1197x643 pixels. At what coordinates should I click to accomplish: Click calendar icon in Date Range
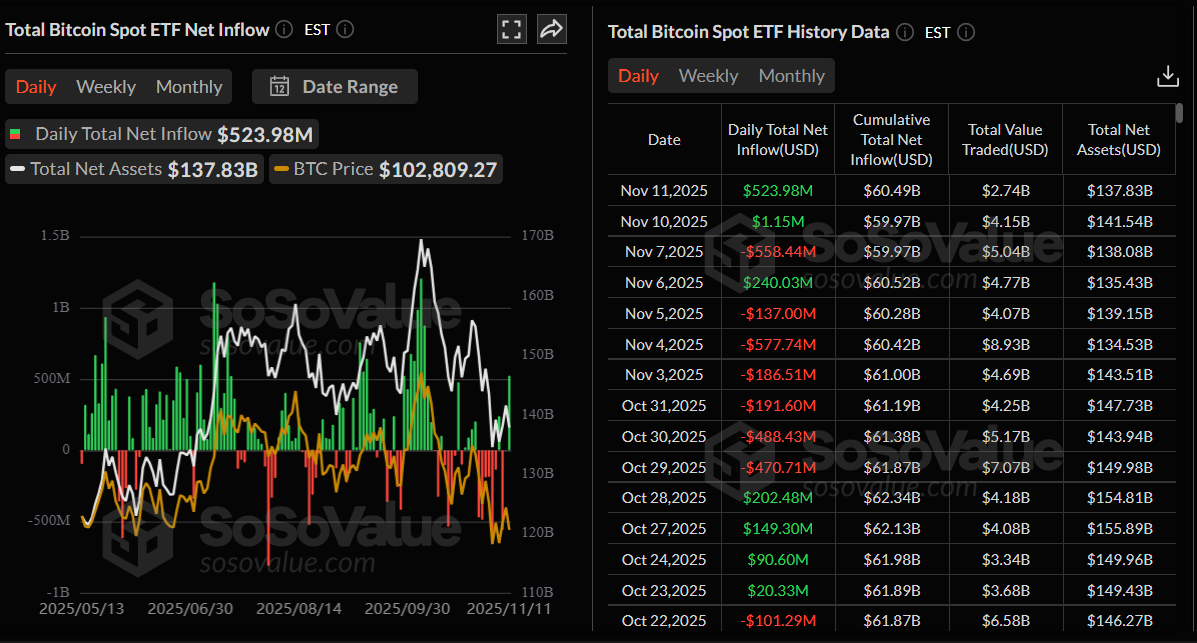280,87
